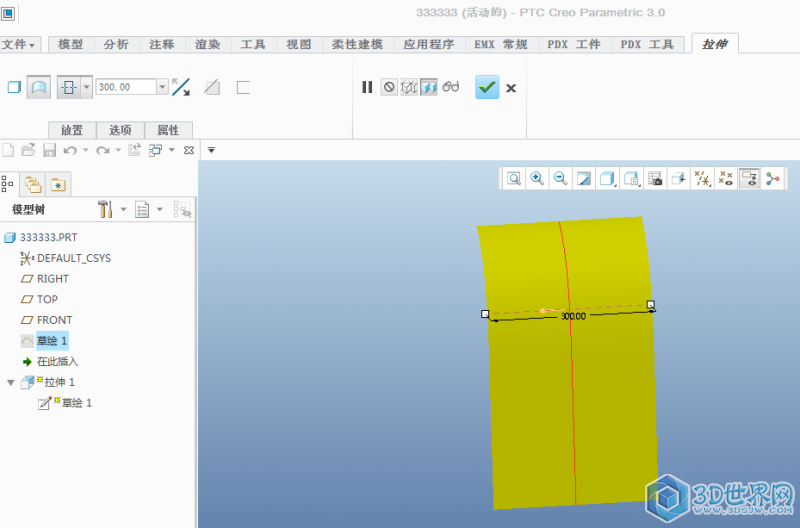
Task: Open the depth value history dropdown
Action: tap(162, 87)
